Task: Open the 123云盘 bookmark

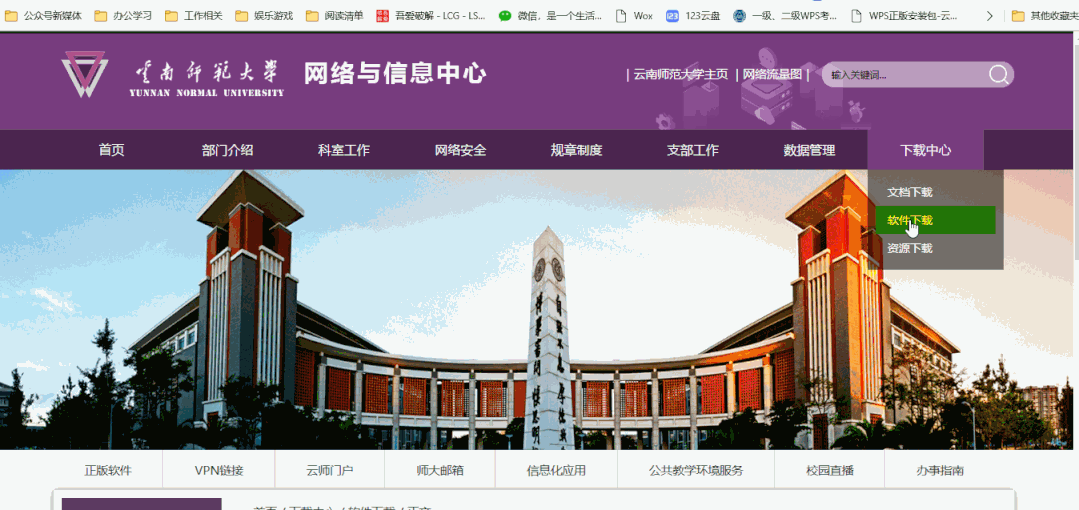Action: pyautogui.click(x=694, y=15)
